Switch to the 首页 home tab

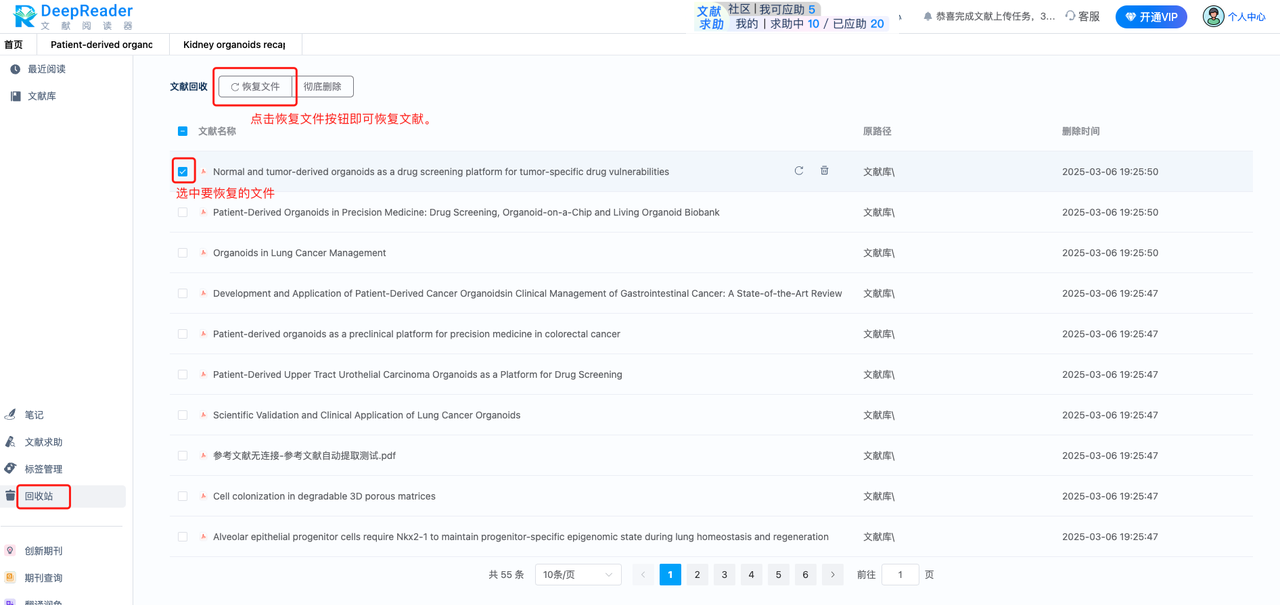pos(14,44)
